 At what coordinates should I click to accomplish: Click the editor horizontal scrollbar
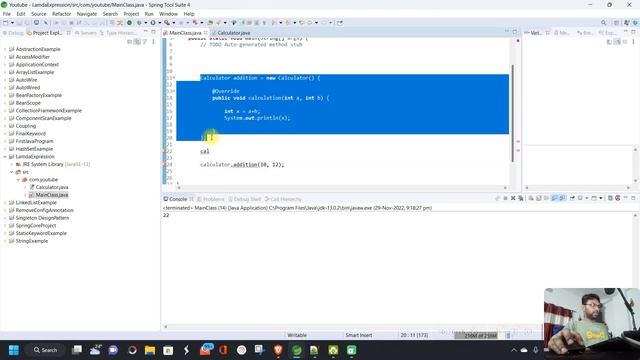[342, 188]
